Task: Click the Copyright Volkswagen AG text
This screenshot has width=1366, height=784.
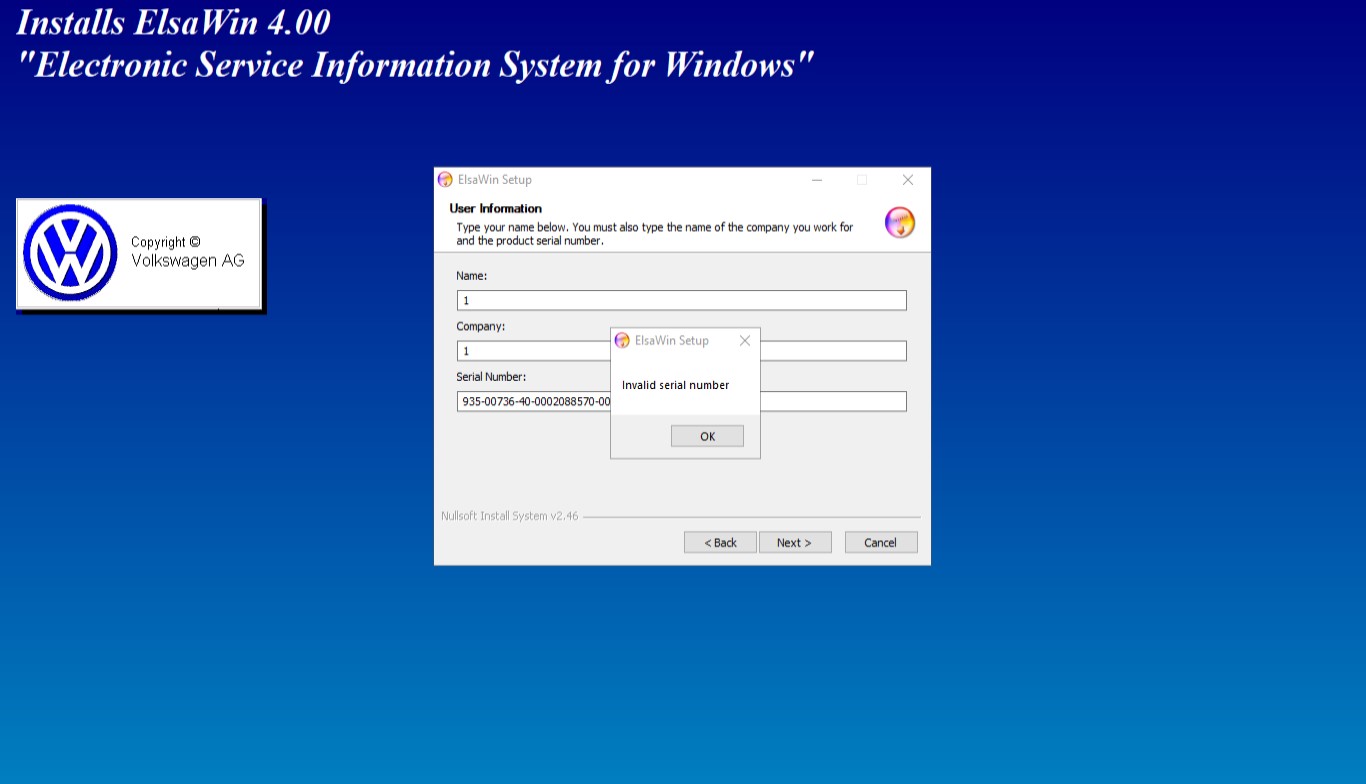Action: [x=187, y=252]
